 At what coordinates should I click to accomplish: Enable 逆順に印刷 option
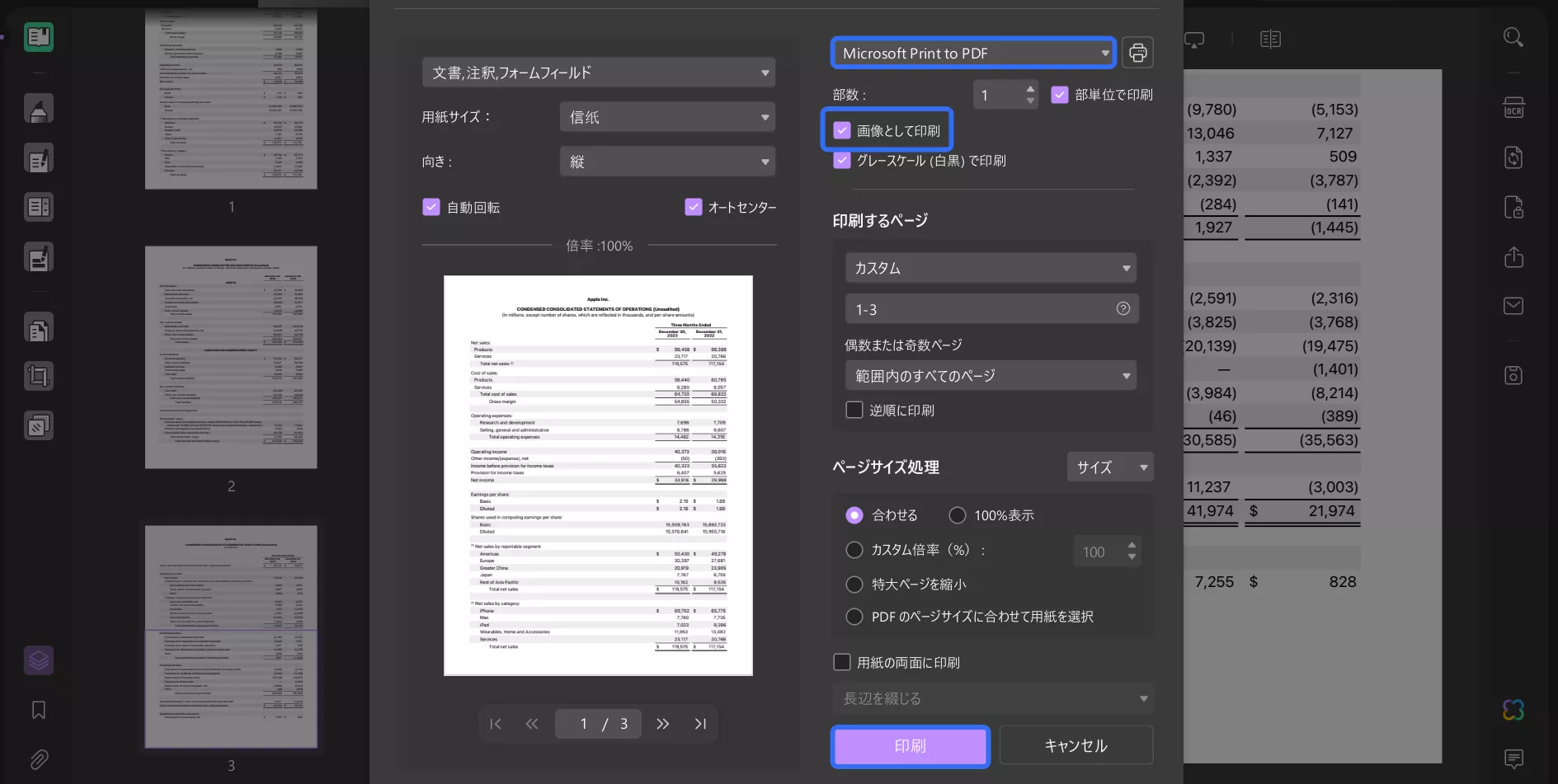[854, 410]
